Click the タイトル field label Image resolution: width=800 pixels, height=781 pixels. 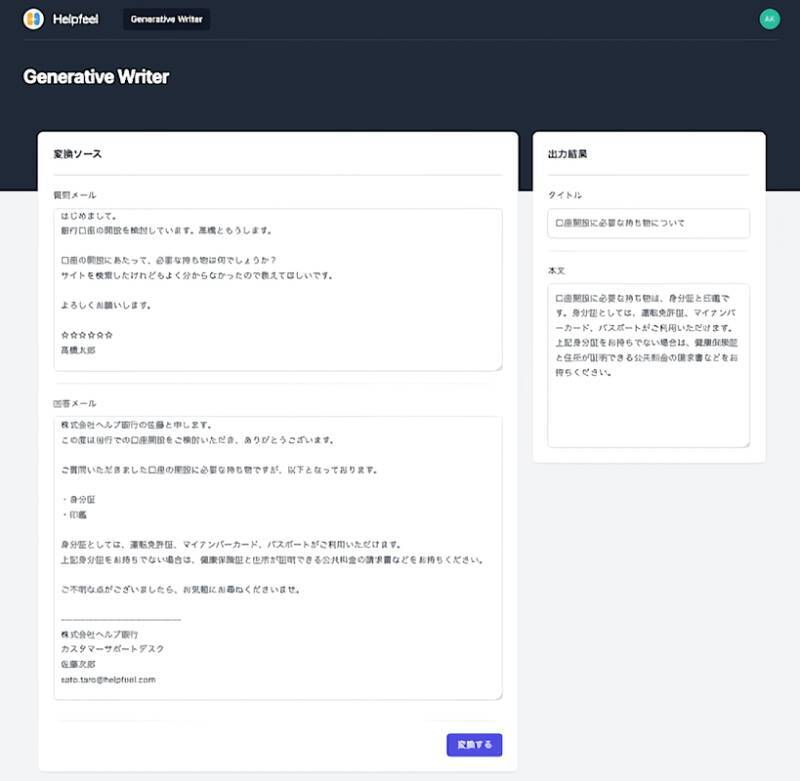point(565,195)
